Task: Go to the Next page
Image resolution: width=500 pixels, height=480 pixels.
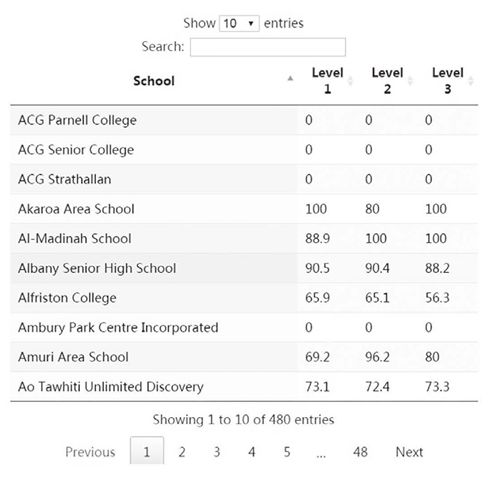Action: tap(409, 452)
